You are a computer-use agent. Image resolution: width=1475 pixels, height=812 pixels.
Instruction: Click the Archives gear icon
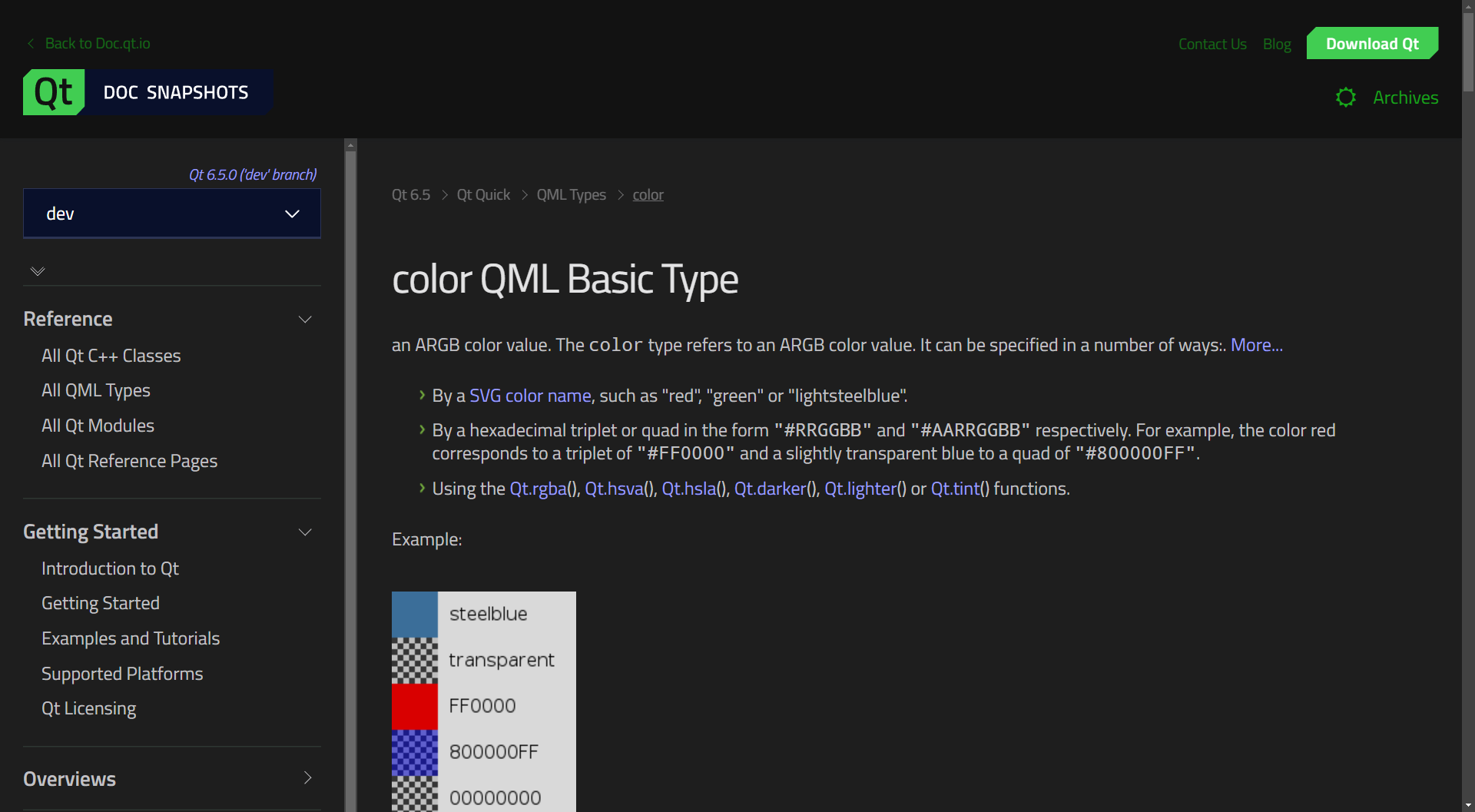[x=1345, y=98]
